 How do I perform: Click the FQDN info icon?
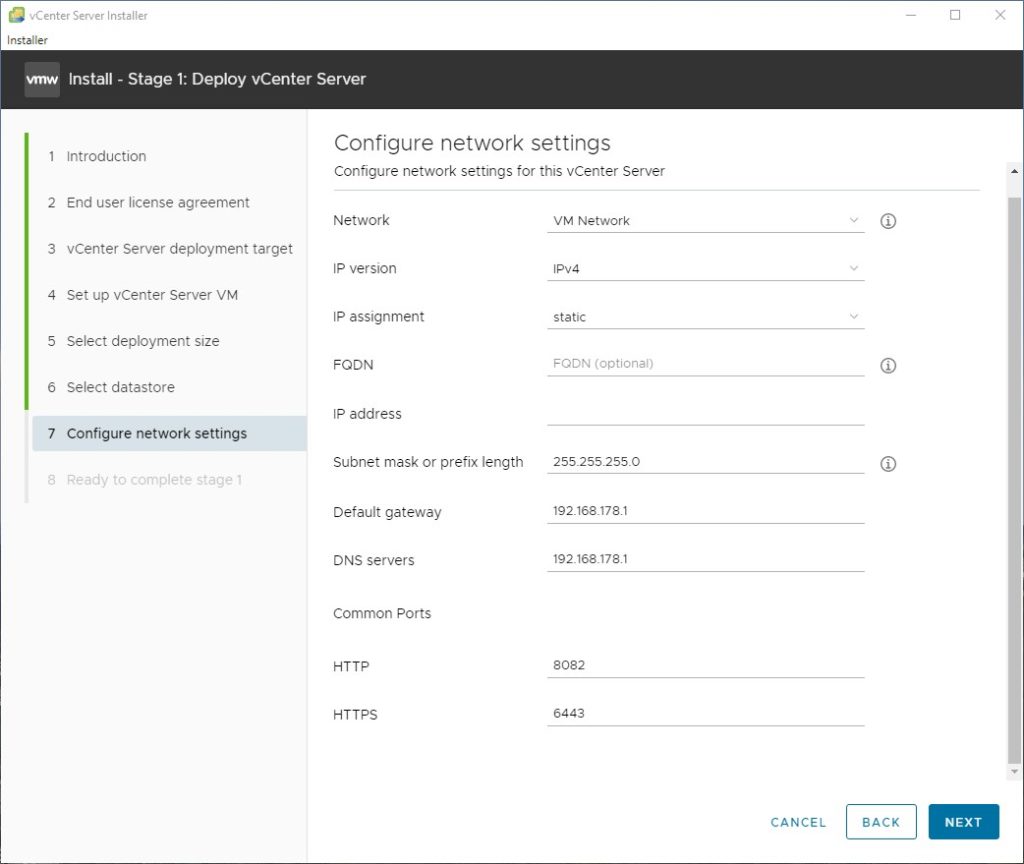(888, 365)
